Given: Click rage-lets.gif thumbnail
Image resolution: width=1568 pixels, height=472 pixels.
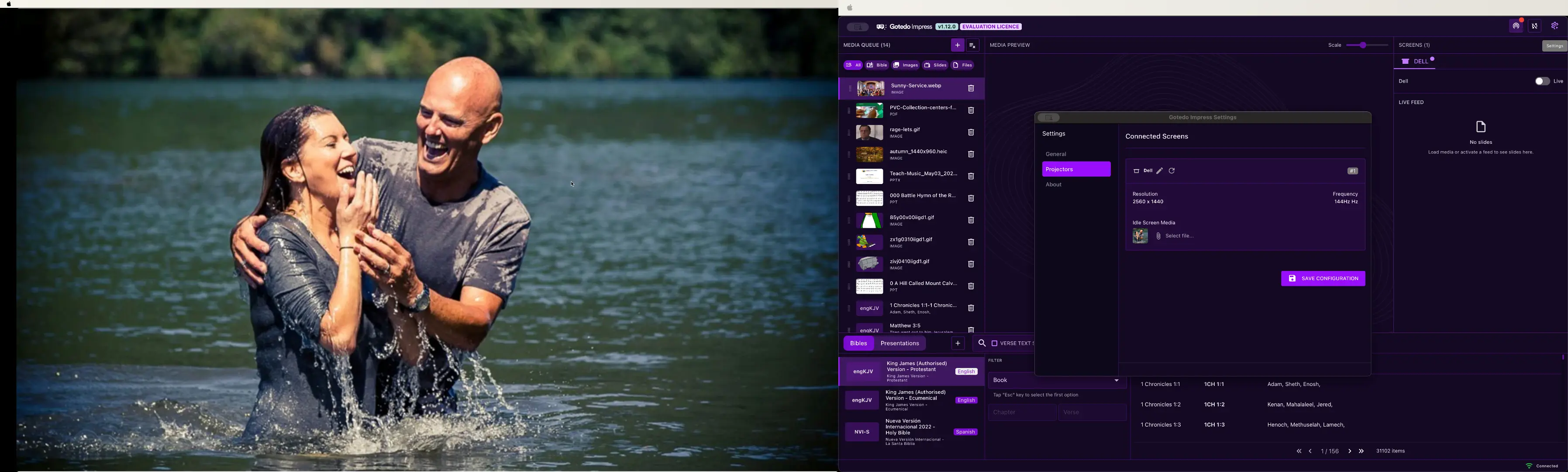Looking at the screenshot, I should tap(869, 133).
